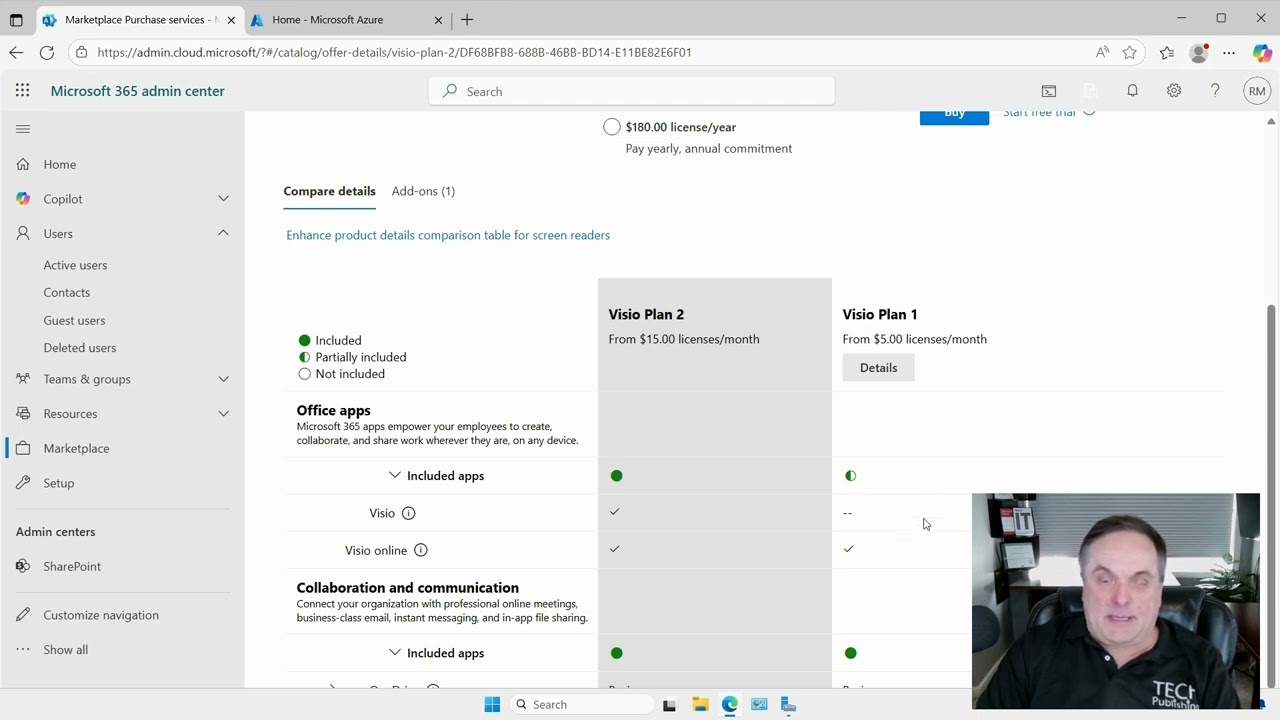Open the notifications bell

pyautogui.click(x=1132, y=91)
